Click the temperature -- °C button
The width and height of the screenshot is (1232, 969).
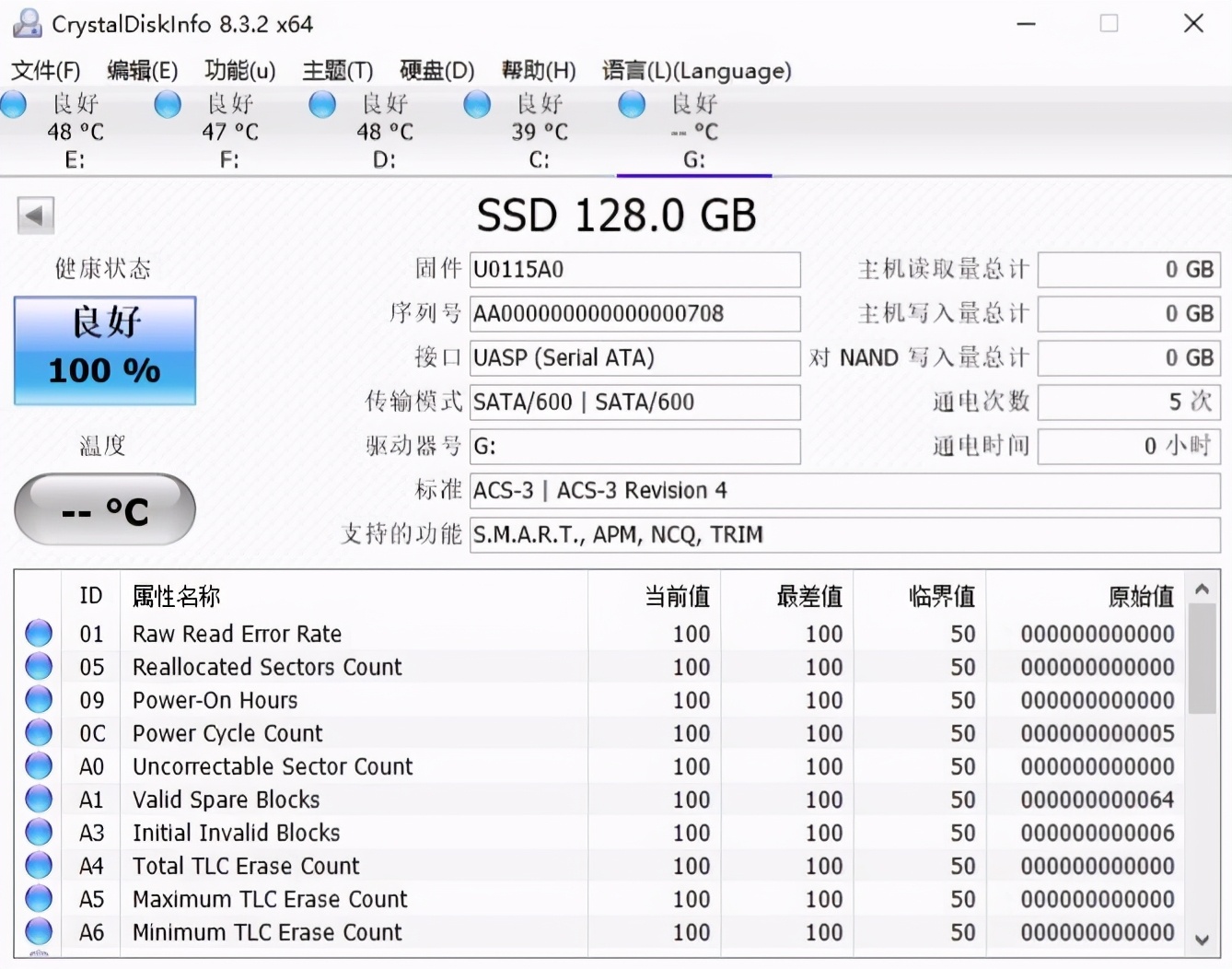tap(105, 510)
